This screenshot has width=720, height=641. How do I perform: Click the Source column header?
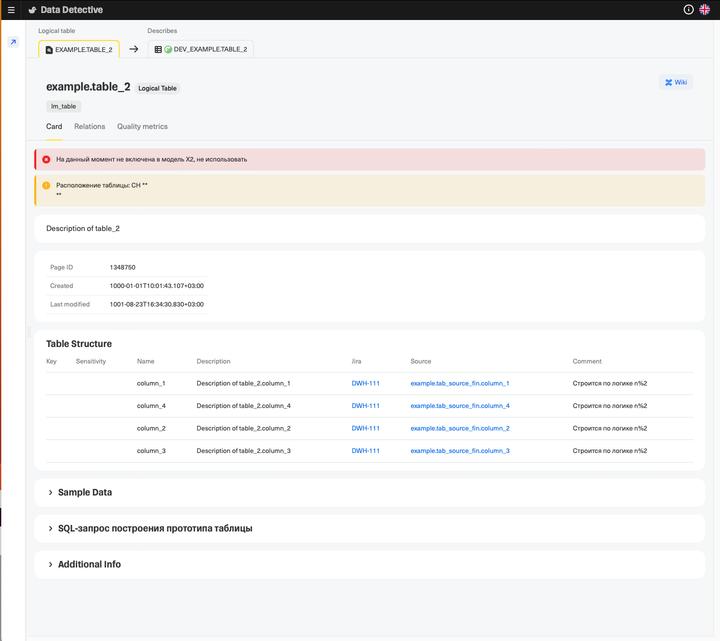[421, 361]
